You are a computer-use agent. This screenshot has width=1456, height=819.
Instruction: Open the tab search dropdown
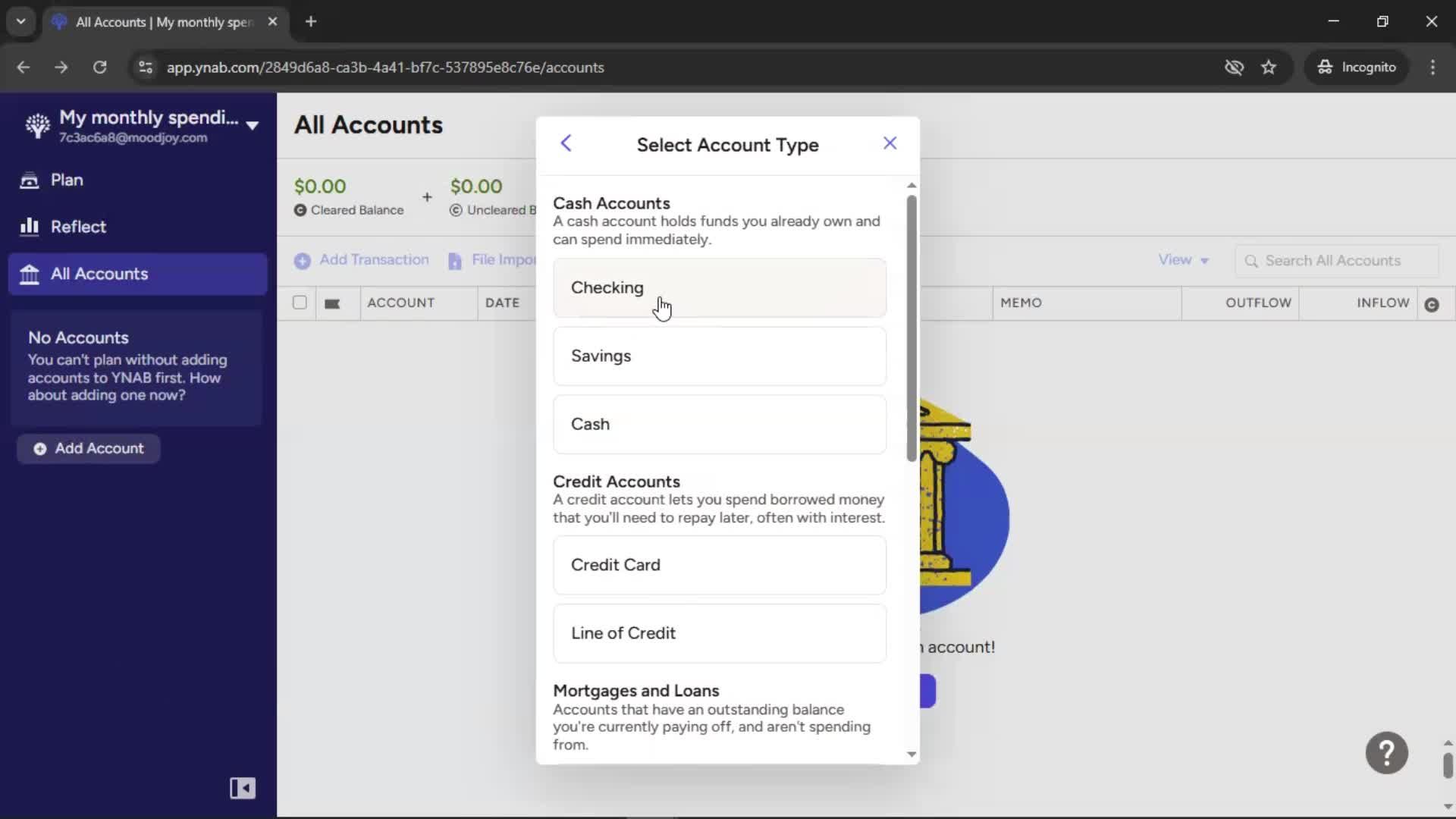(20, 22)
